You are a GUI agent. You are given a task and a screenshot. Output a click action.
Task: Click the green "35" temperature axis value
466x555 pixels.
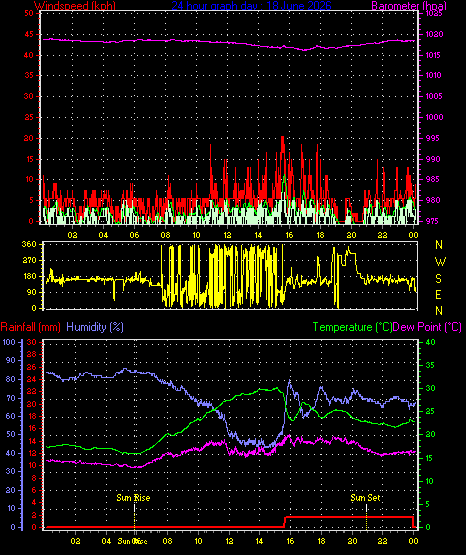[x=430, y=365]
